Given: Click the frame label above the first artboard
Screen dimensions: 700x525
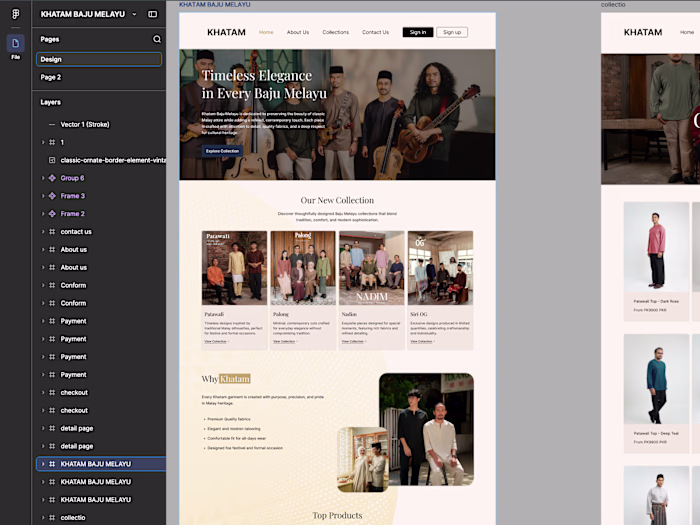Looking at the screenshot, I should tap(215, 4).
